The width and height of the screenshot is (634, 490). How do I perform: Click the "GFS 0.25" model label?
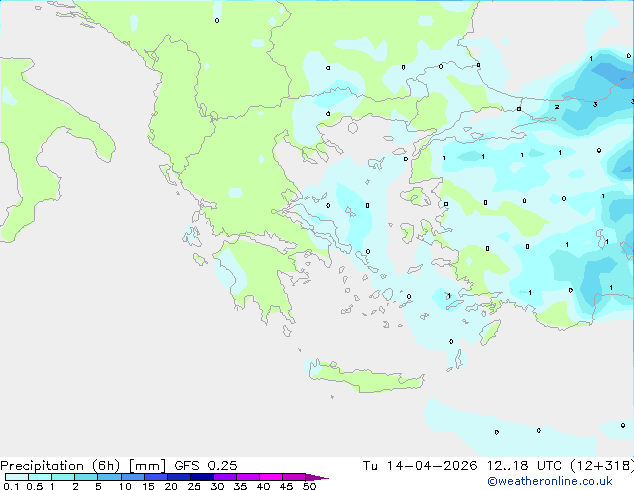(206, 466)
